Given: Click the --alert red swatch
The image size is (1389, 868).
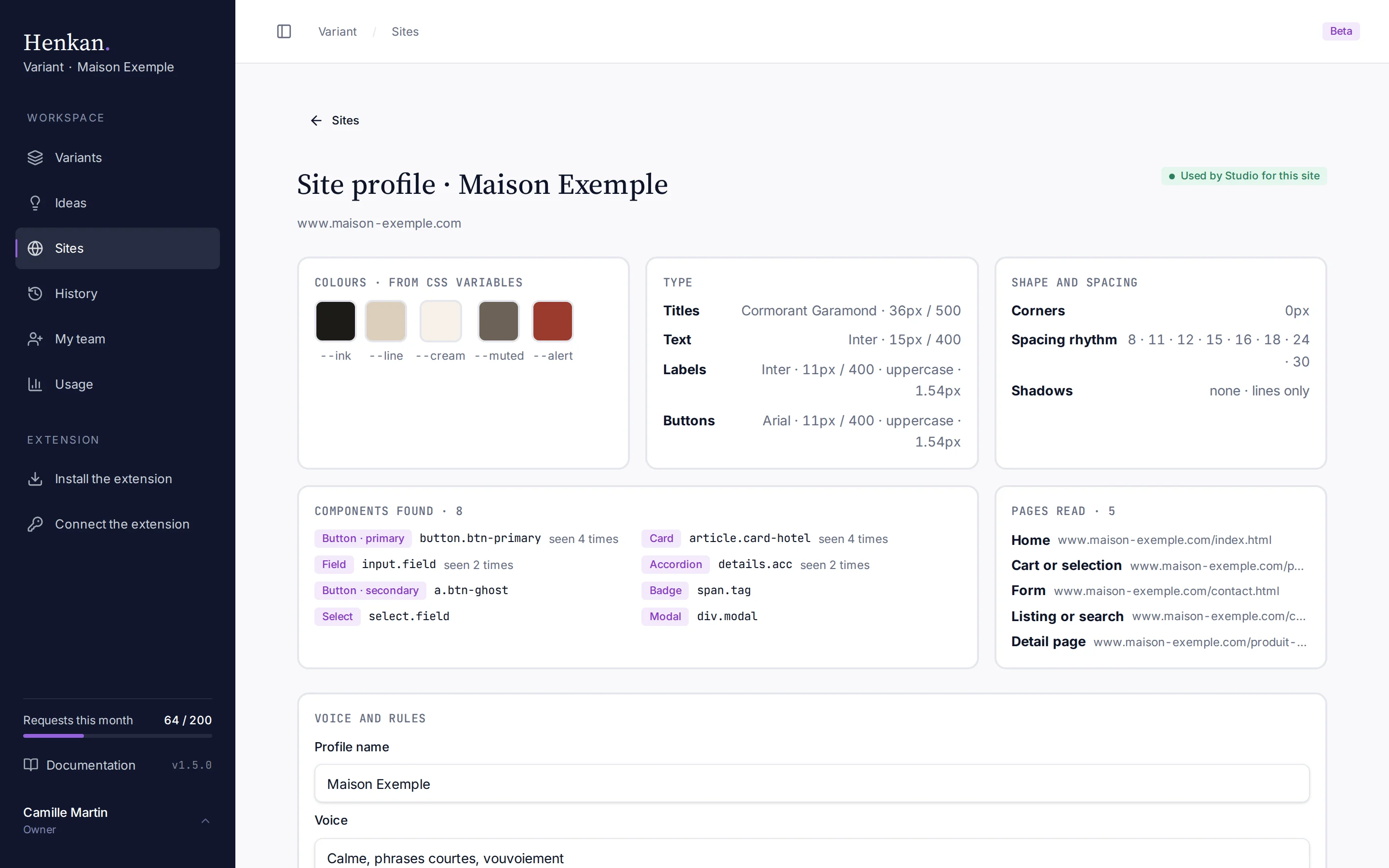Looking at the screenshot, I should 553,321.
